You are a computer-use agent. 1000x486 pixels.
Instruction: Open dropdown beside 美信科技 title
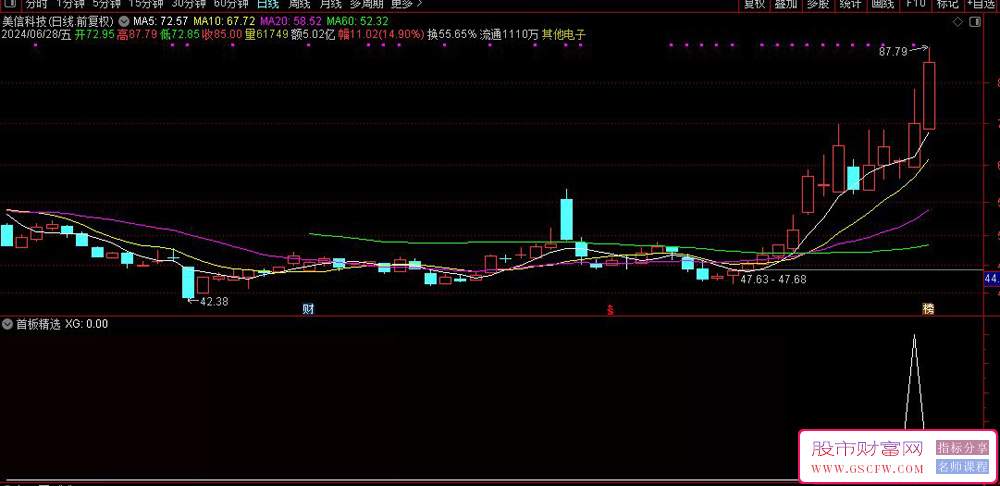[122, 22]
